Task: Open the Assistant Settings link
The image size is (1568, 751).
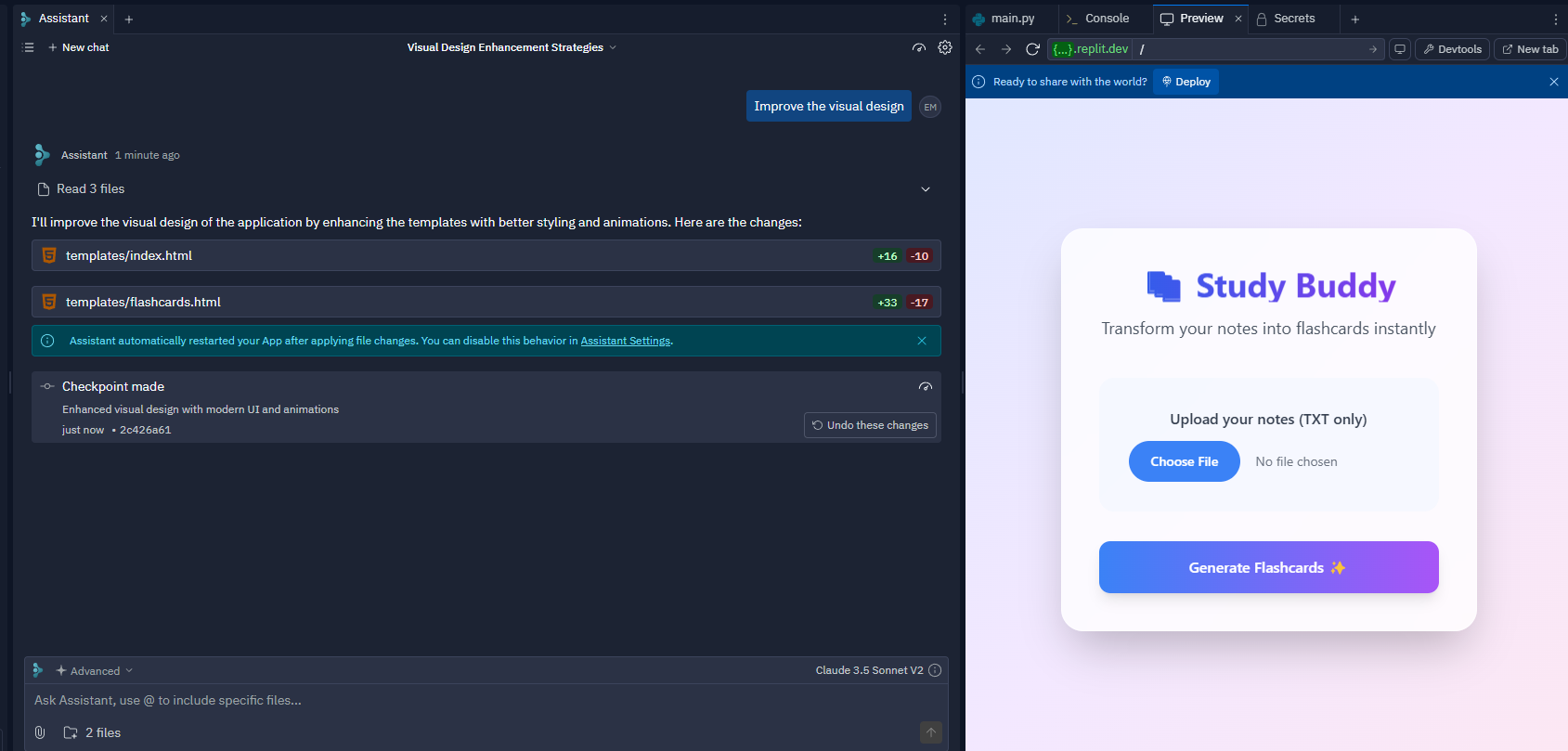Action: [x=625, y=341]
